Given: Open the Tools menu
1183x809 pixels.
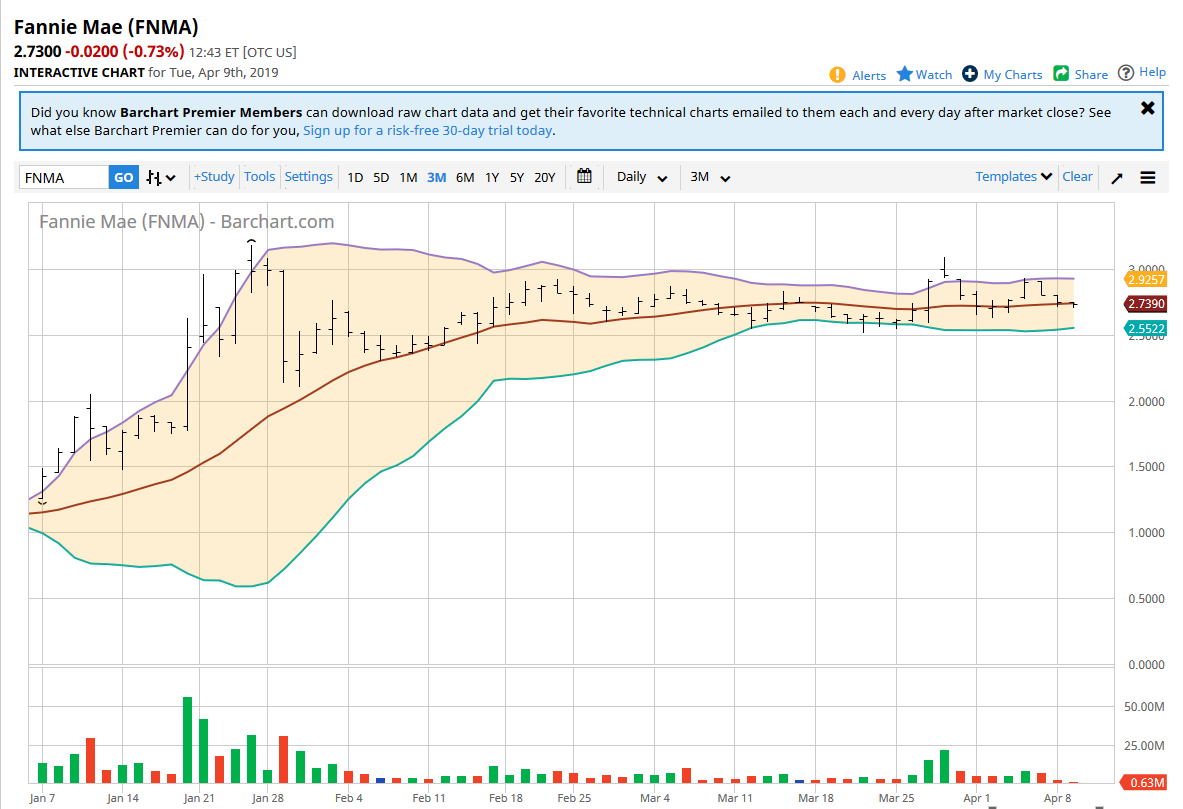Looking at the screenshot, I should point(260,177).
